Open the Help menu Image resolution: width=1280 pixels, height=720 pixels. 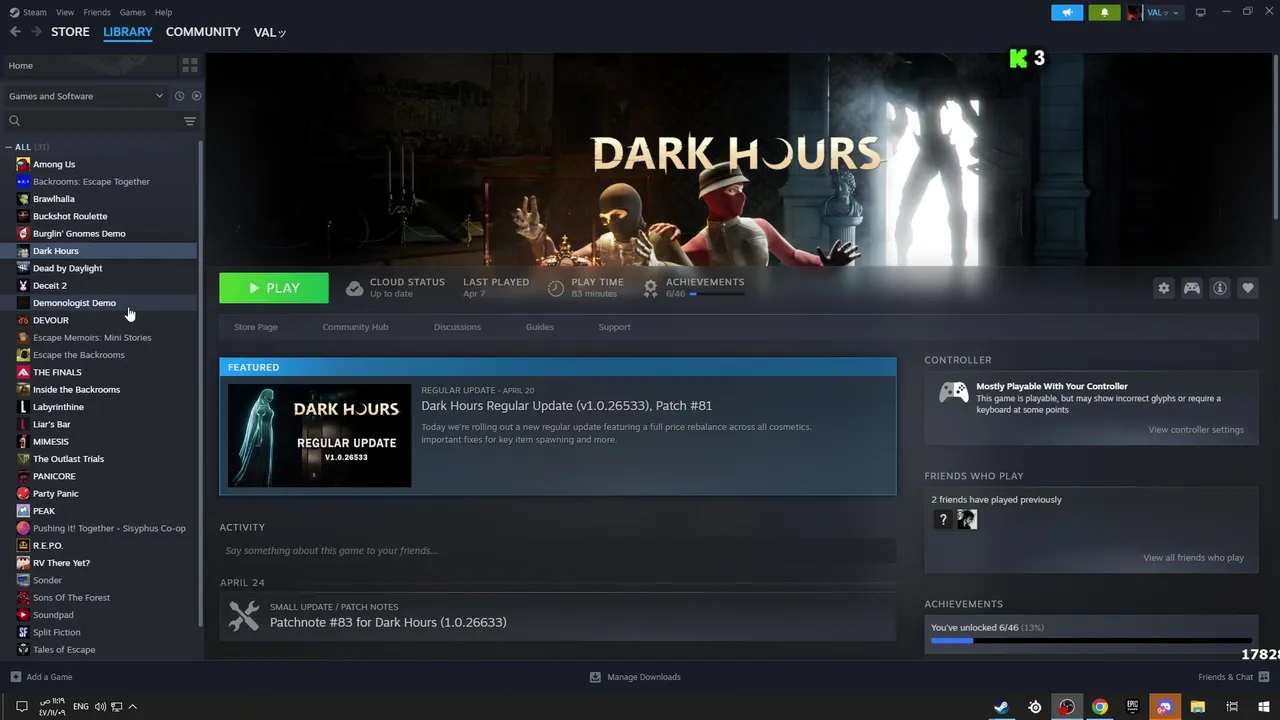click(x=164, y=12)
